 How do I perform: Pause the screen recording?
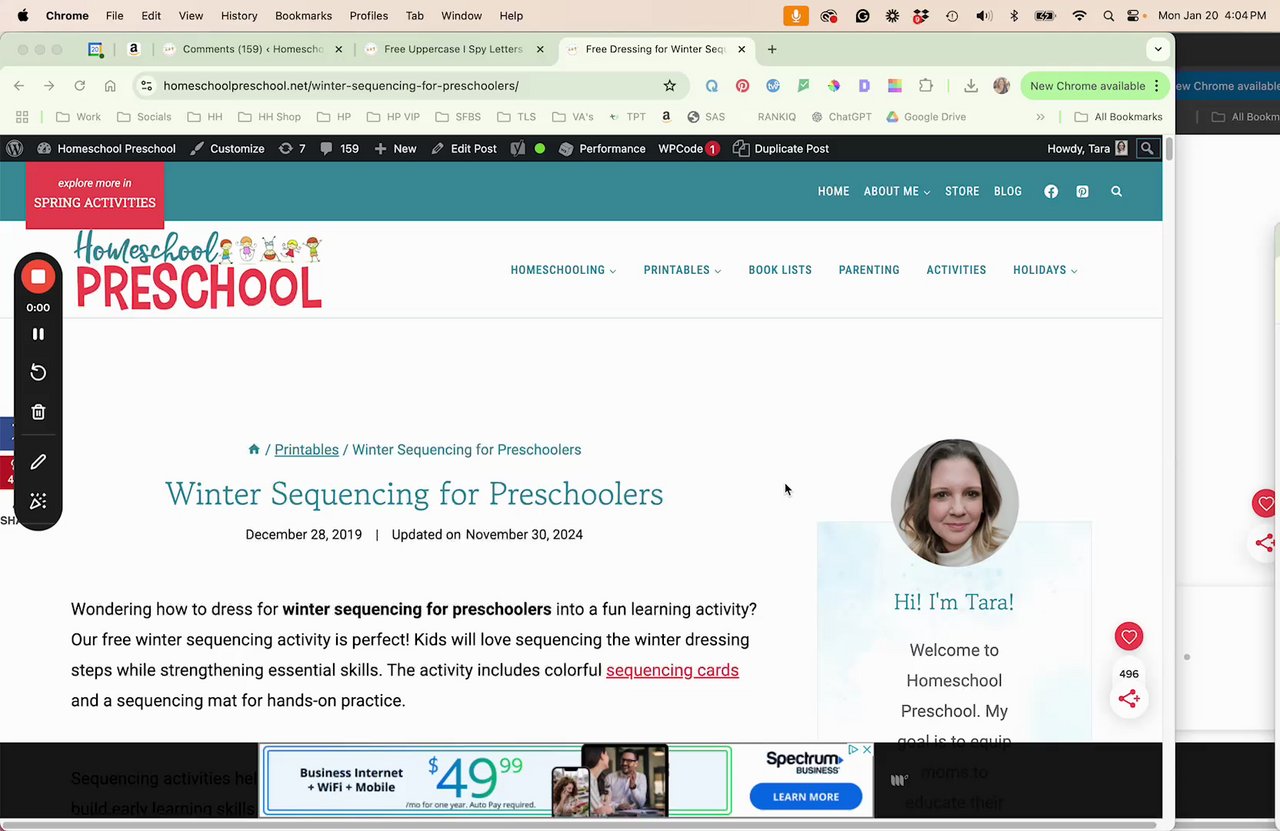(38, 334)
